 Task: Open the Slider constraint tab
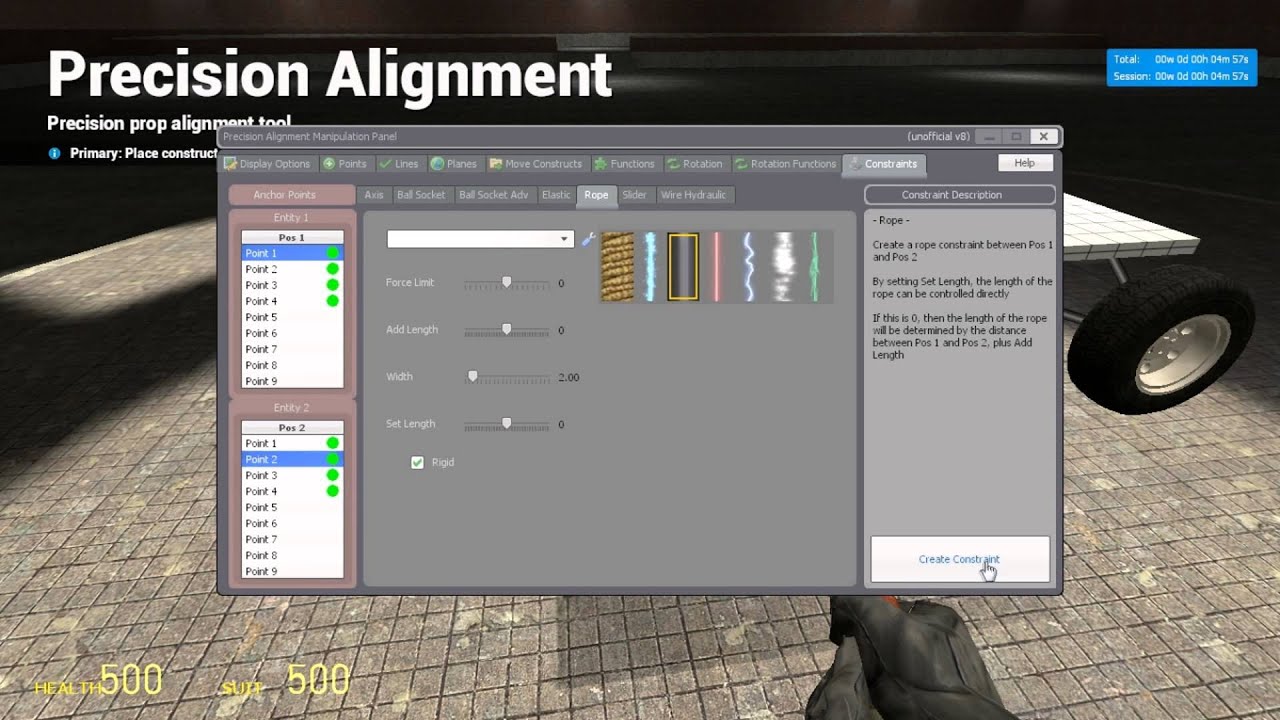pyautogui.click(x=635, y=195)
